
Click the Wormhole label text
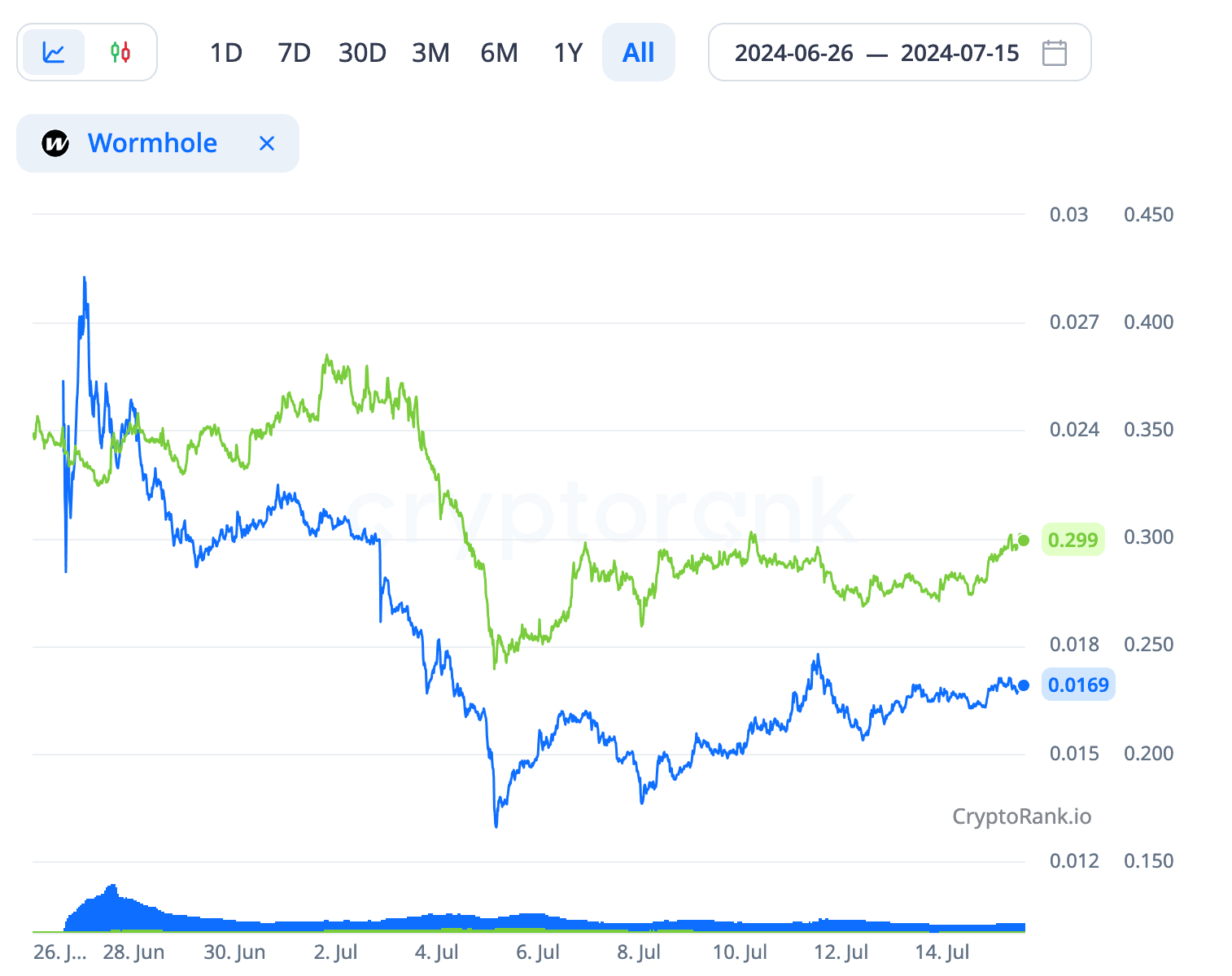pos(152,143)
